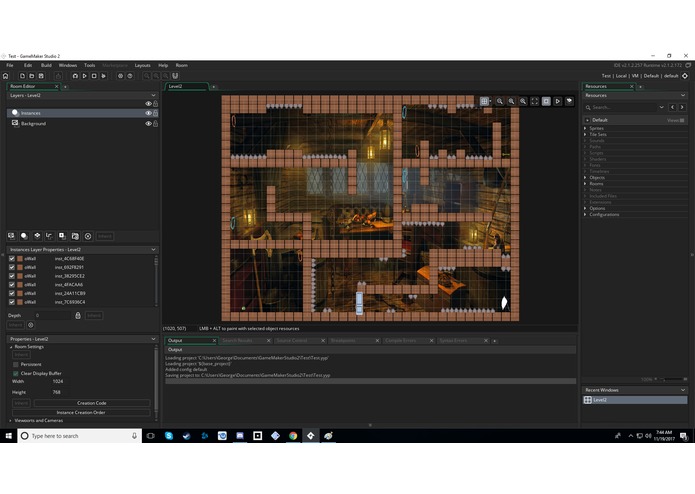Viewport: 695px width, 494px height.
Task: Open Game Options gear icon in toolbar
Action: point(120,76)
